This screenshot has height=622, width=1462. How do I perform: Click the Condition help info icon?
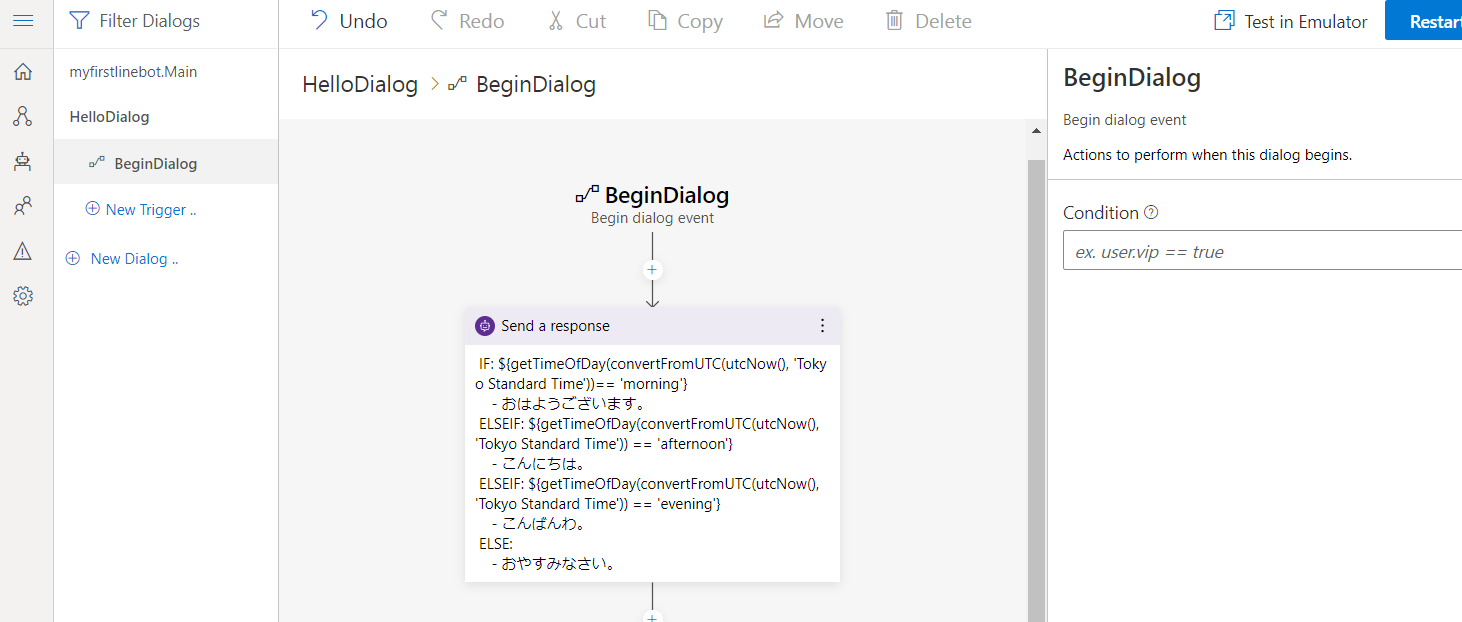tap(1151, 212)
